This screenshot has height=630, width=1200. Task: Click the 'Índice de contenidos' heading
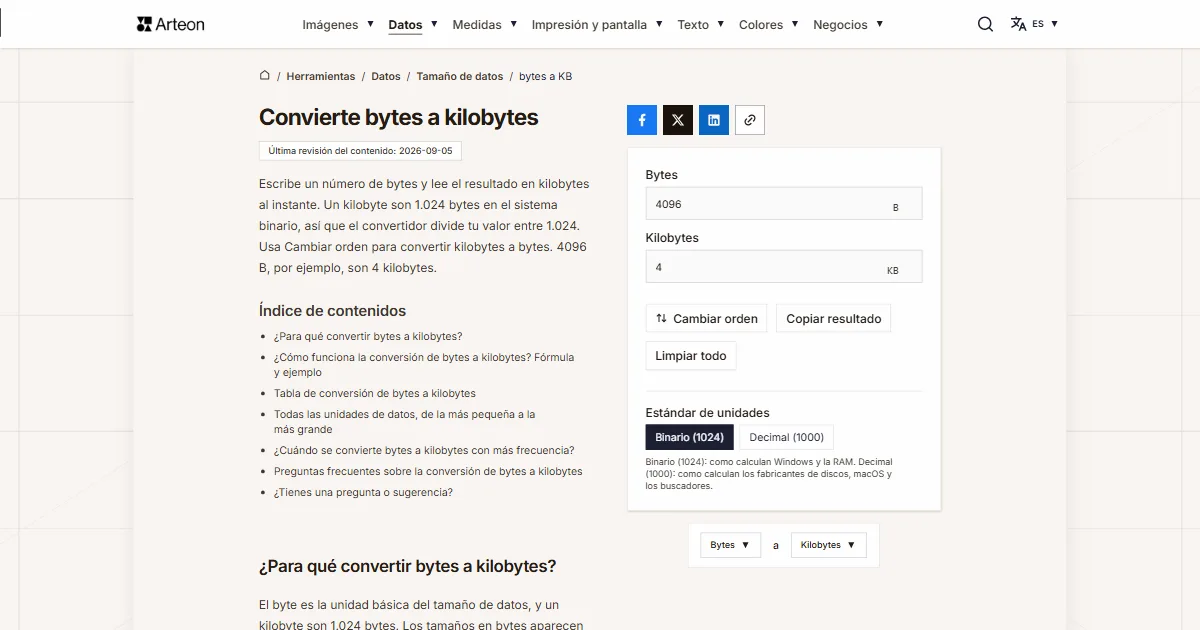[x=332, y=310]
